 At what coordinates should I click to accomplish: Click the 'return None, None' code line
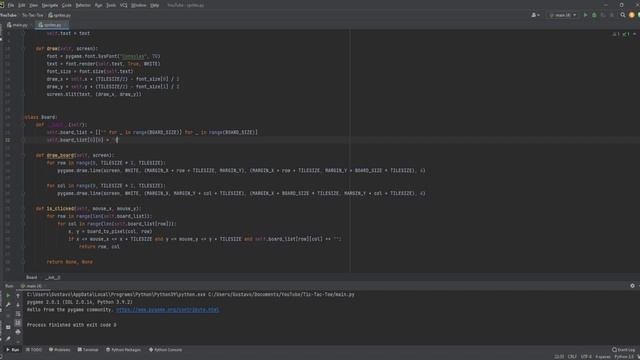[x=69, y=262]
